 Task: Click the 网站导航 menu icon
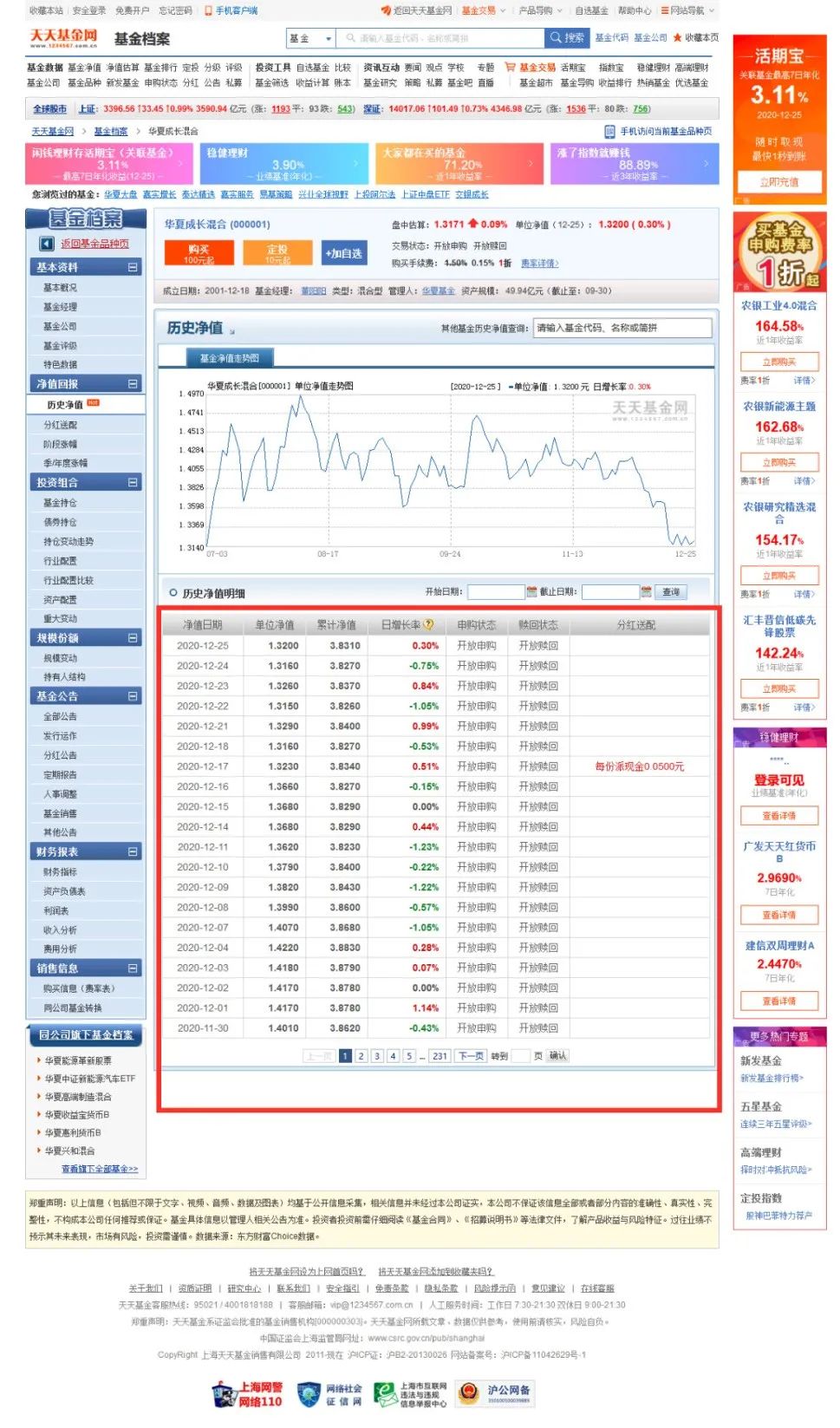(x=665, y=10)
